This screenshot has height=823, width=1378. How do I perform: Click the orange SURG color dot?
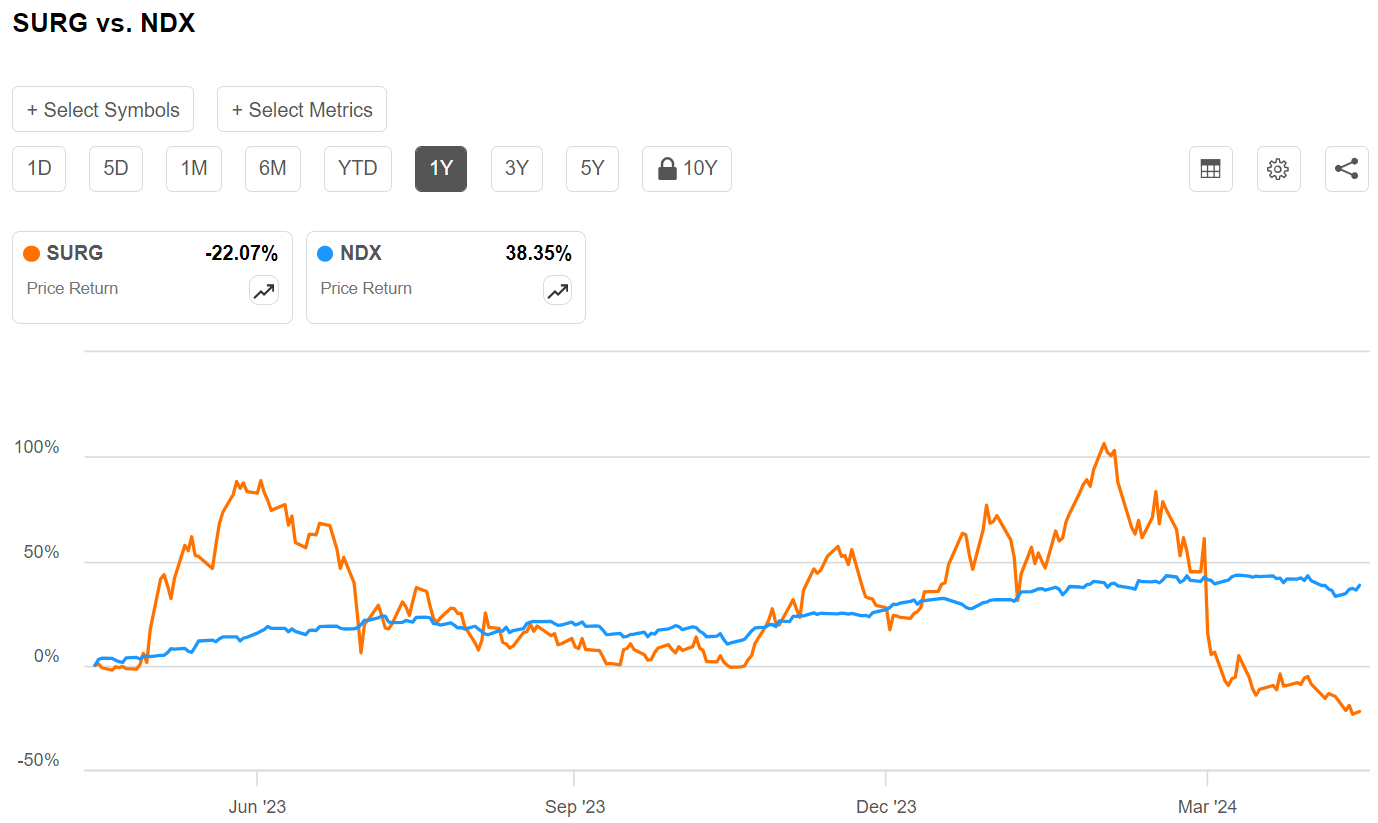pyautogui.click(x=31, y=254)
